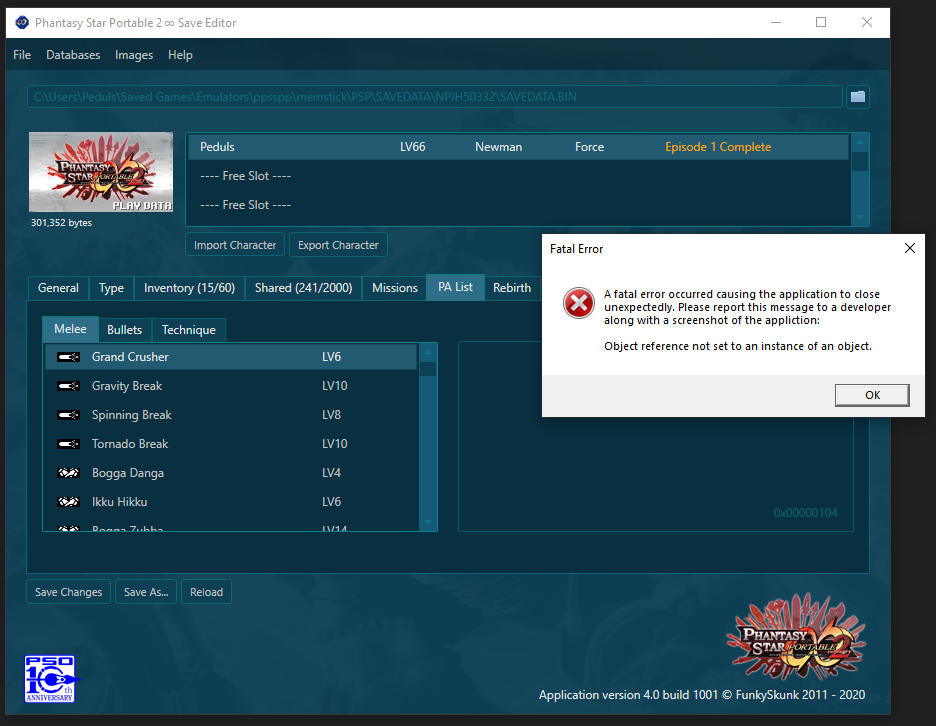Open the Shared (241/2000) tab
Screen dimensions: 936x726
(303, 288)
